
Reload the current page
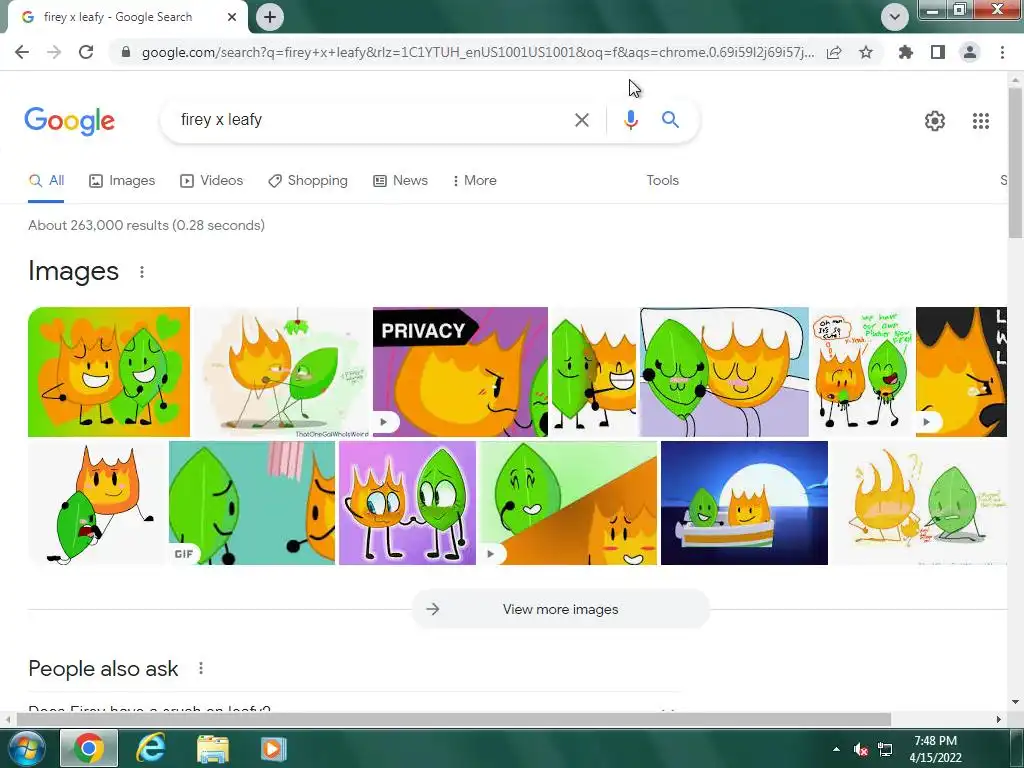pyautogui.click(x=86, y=52)
